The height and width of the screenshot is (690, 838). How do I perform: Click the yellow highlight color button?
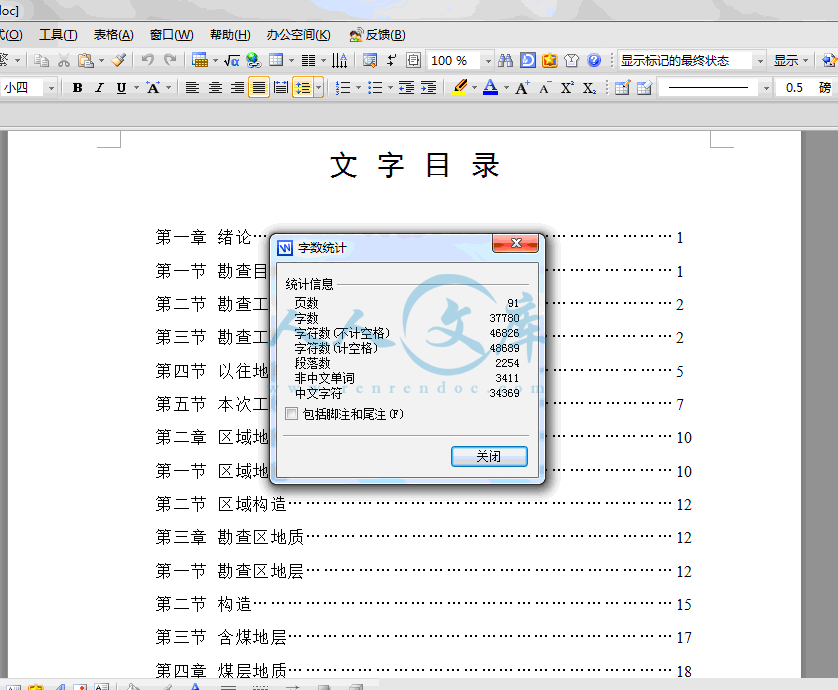pyautogui.click(x=460, y=88)
